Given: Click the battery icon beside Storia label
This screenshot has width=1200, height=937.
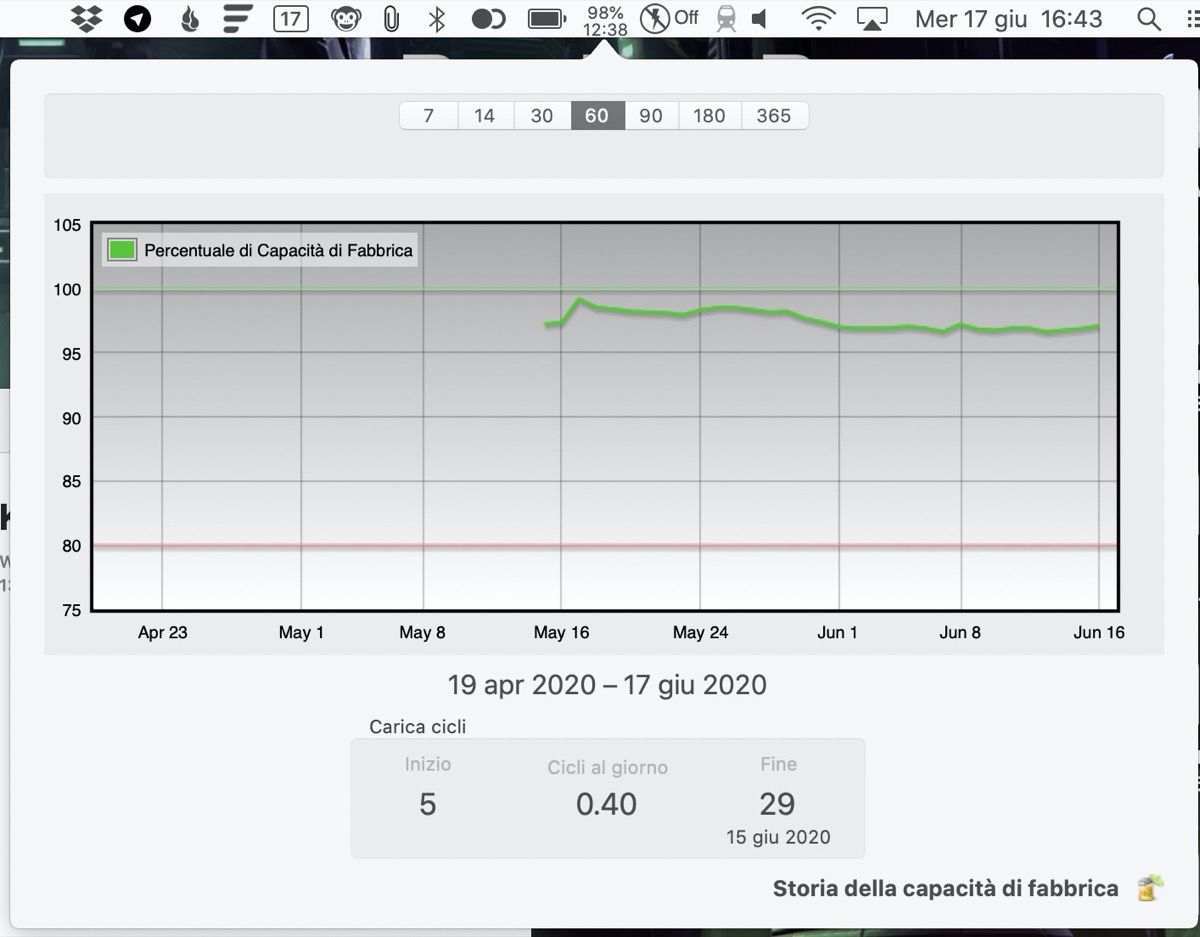Looking at the screenshot, I should coord(1150,887).
